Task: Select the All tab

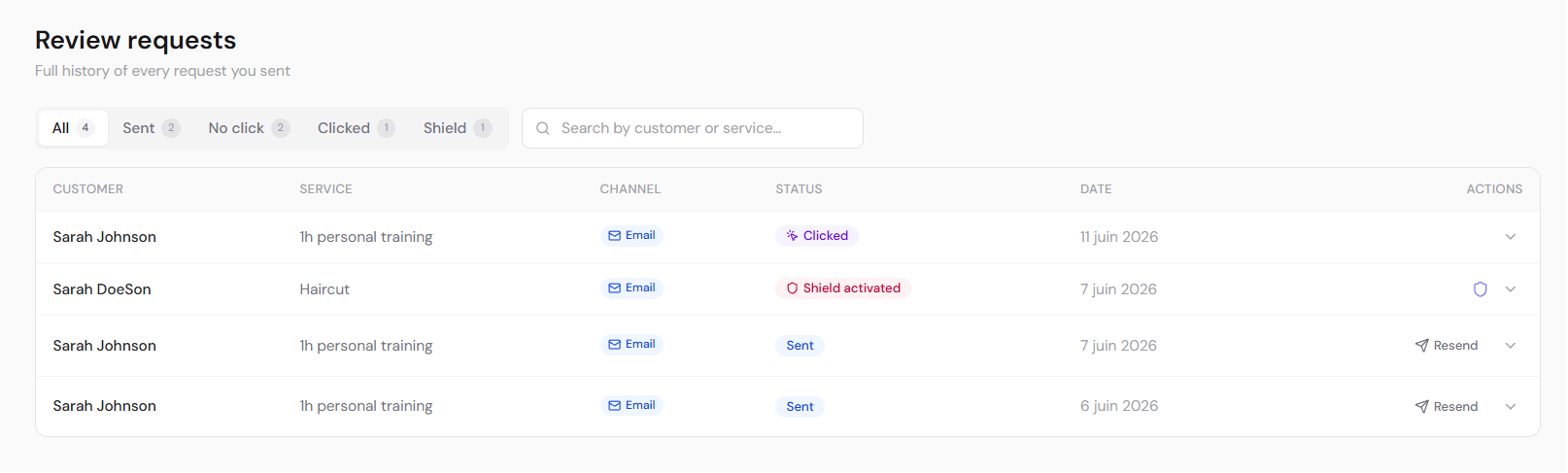Action: point(73,128)
